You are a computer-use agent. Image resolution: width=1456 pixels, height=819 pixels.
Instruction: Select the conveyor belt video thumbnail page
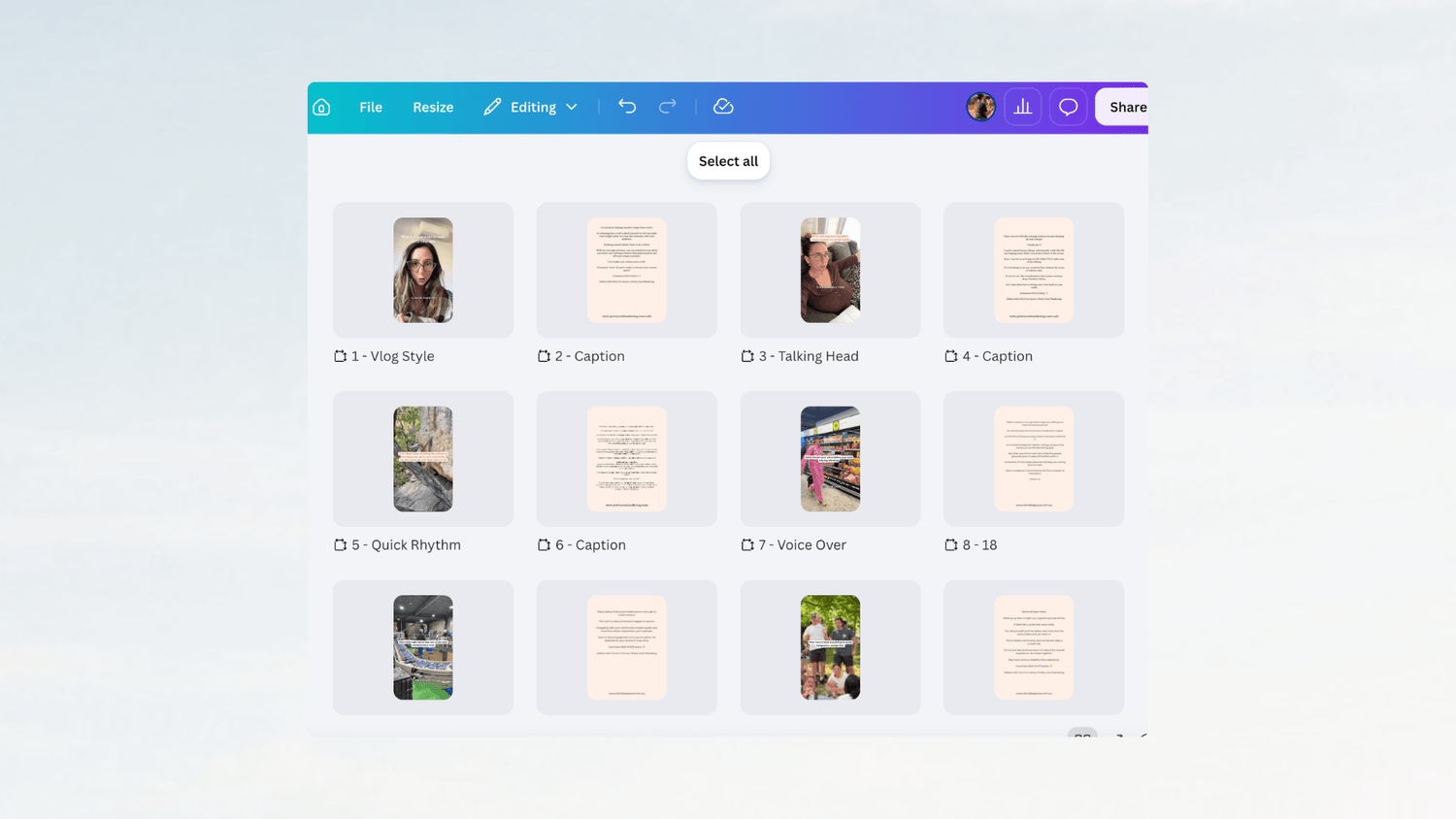pos(423,647)
